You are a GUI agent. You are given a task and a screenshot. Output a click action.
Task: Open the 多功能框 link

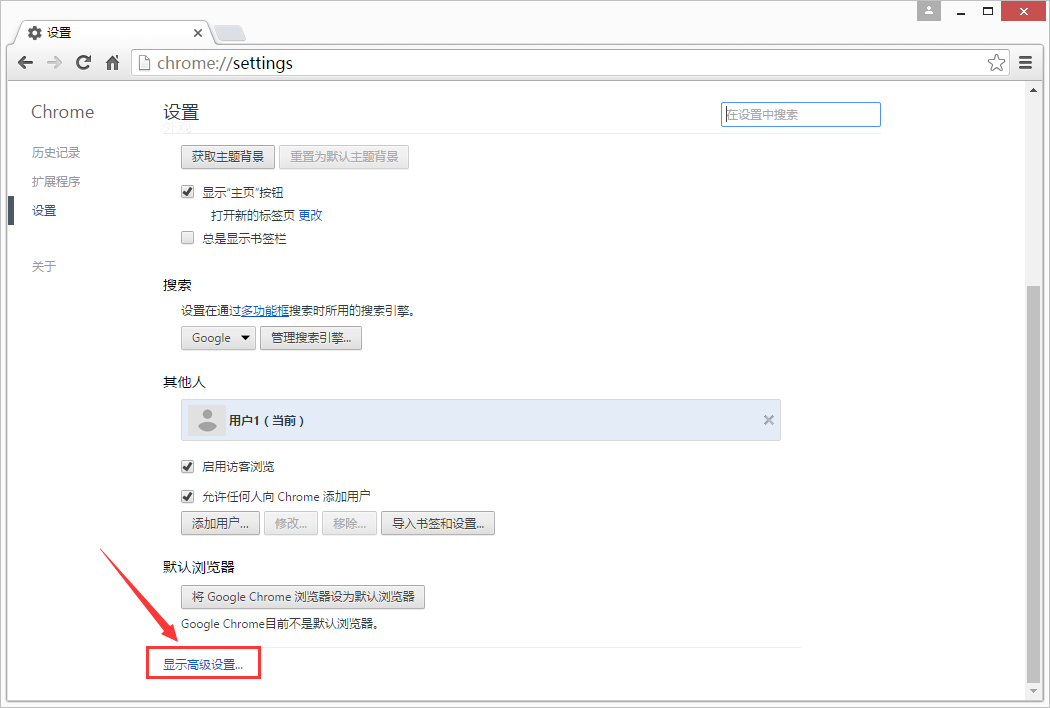click(x=265, y=311)
